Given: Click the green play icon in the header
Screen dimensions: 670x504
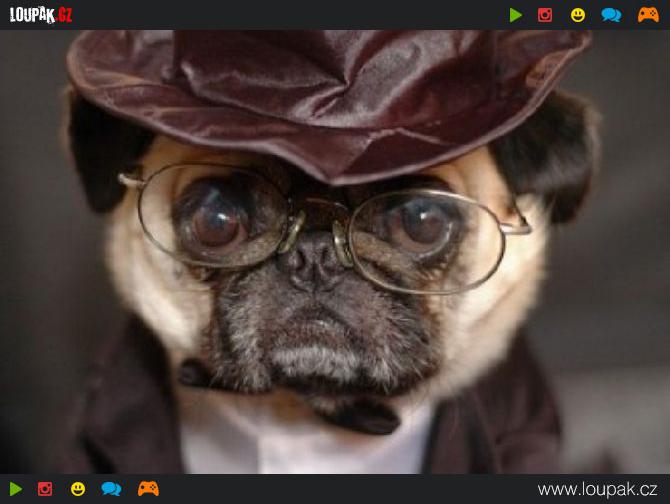Looking at the screenshot, I should (x=516, y=15).
